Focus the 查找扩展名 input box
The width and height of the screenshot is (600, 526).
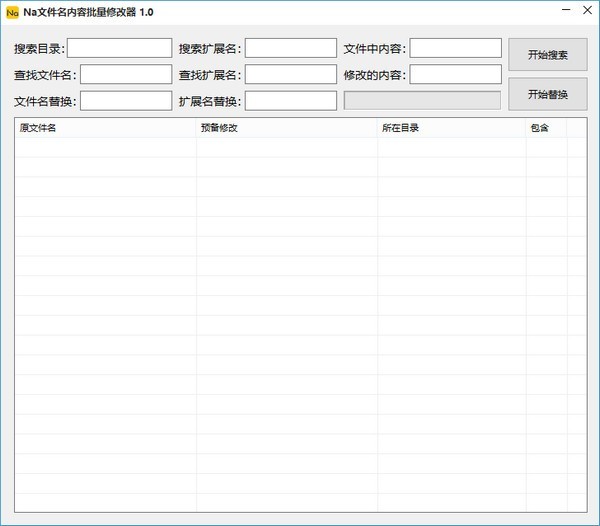(x=290, y=74)
